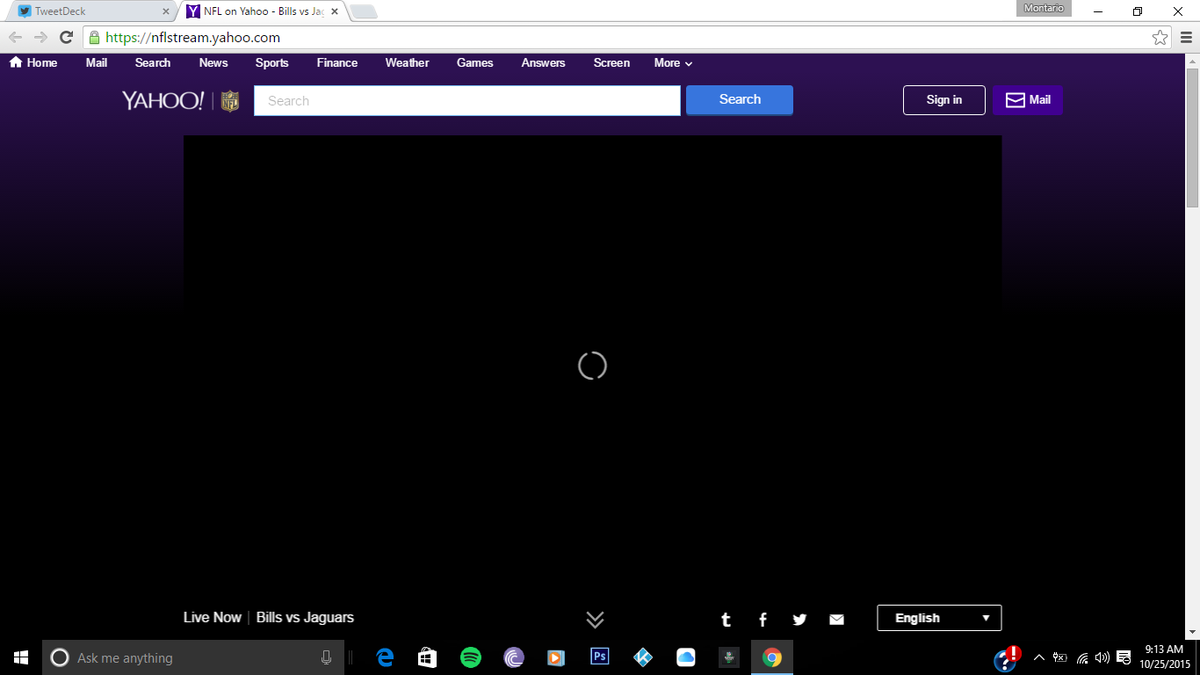The width and height of the screenshot is (1200, 675).
Task: Activate the Cortana microphone icon
Action: pos(326,658)
